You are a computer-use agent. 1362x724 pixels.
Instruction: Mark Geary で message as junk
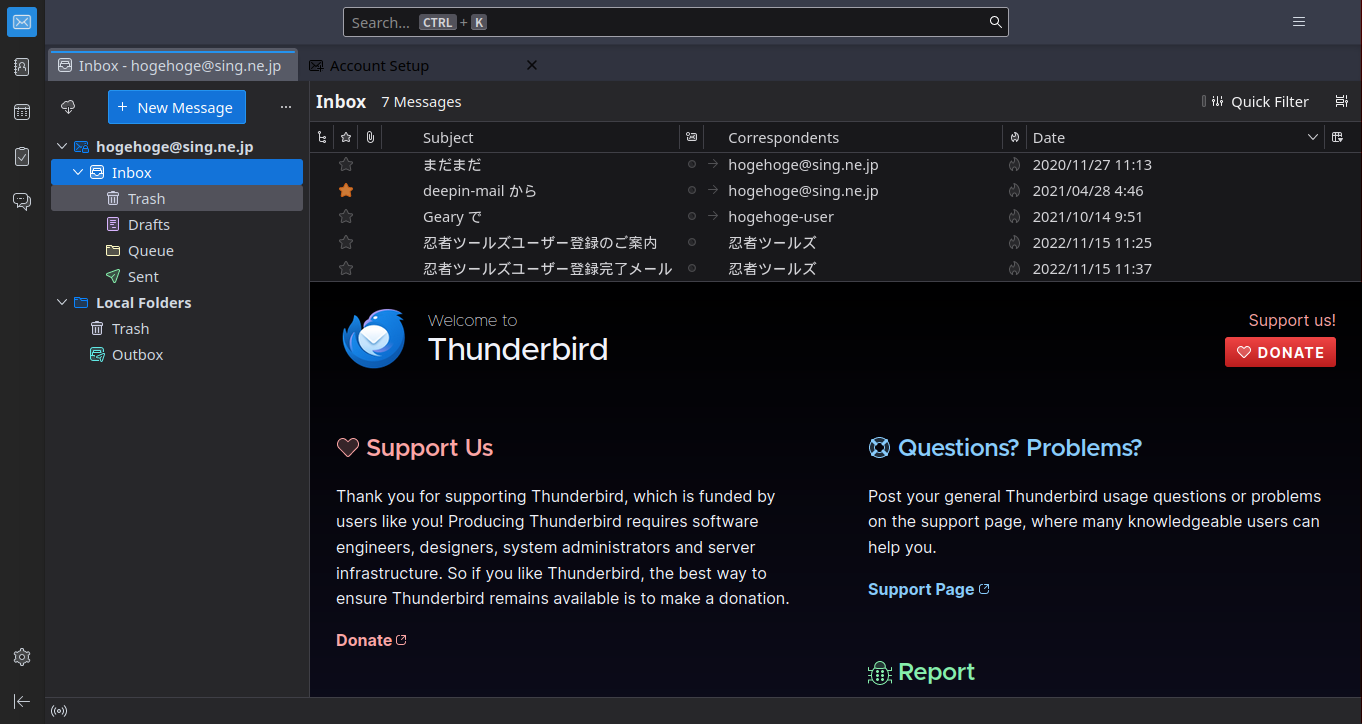coord(1014,216)
